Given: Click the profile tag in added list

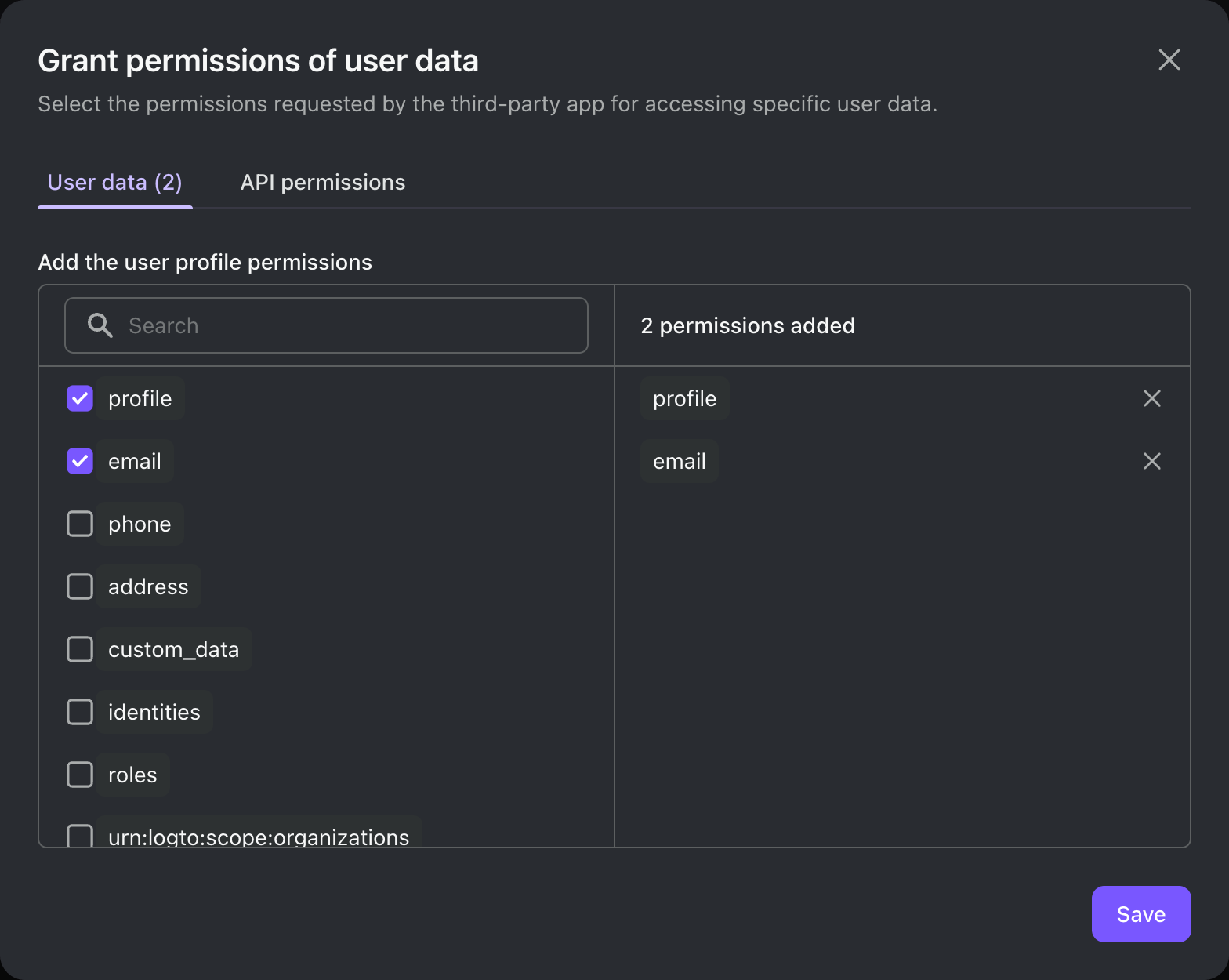Looking at the screenshot, I should point(684,398).
